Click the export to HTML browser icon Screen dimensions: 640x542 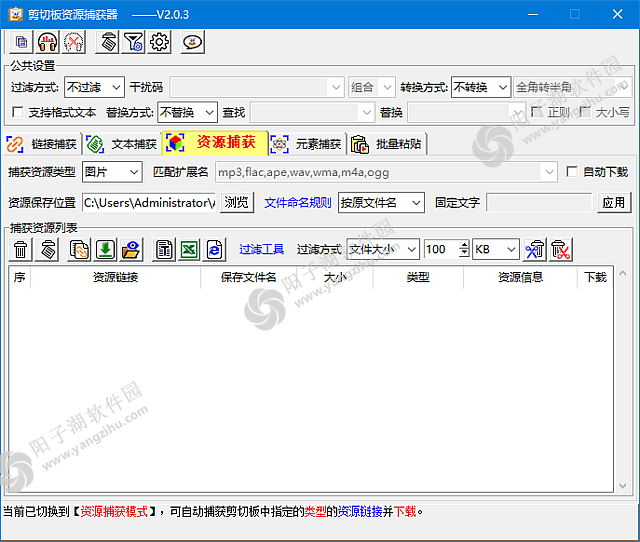click(x=214, y=249)
